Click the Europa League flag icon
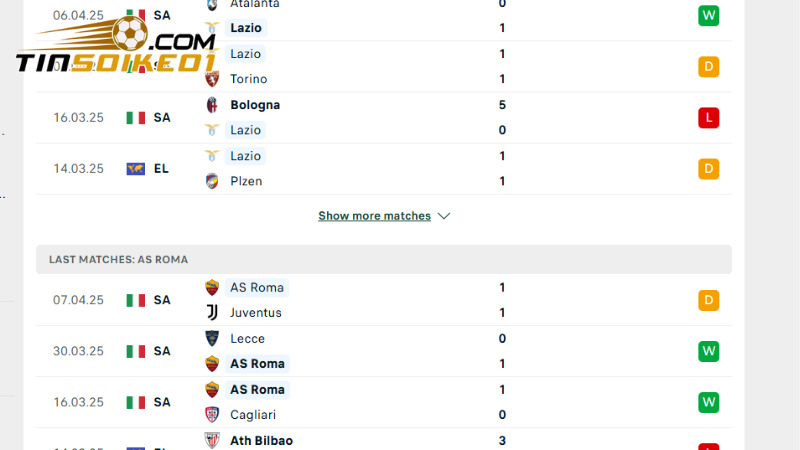The image size is (800, 450). point(136,169)
